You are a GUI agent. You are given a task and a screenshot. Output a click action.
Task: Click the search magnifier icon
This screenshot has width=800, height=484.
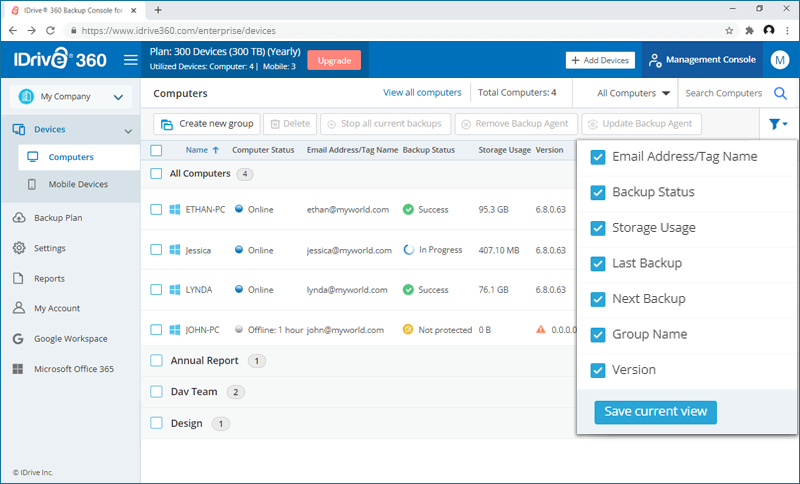[780, 93]
